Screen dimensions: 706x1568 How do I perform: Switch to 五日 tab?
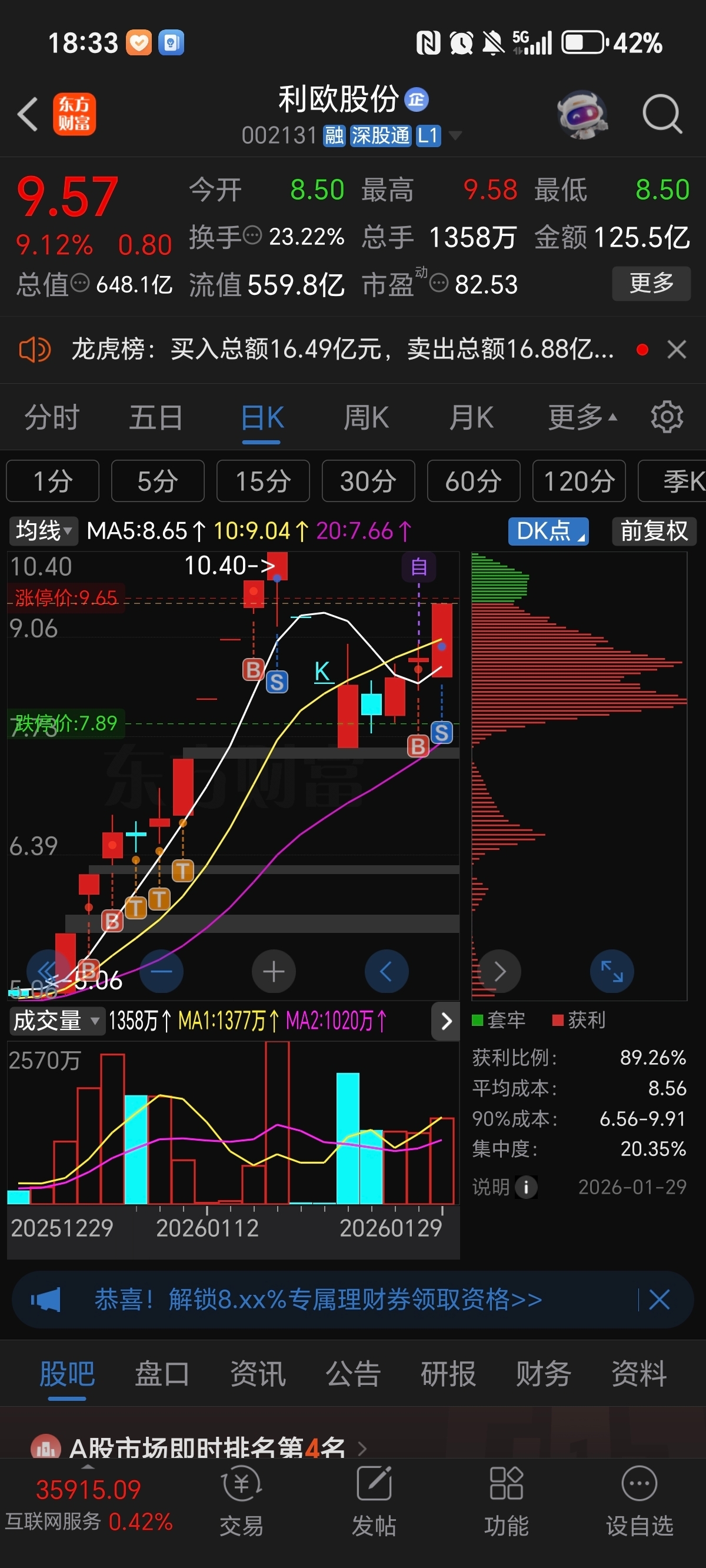(156, 417)
